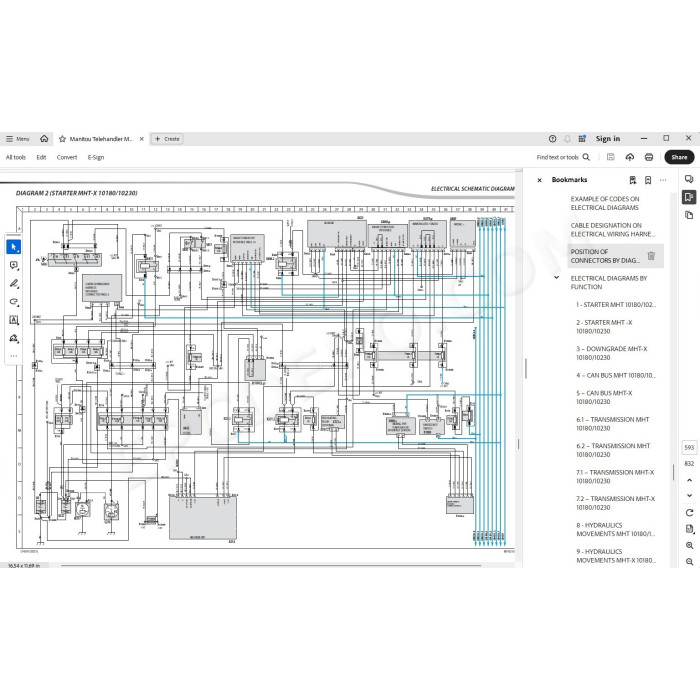Open bookmark 6.1 - Transmission MHT

coord(612,423)
